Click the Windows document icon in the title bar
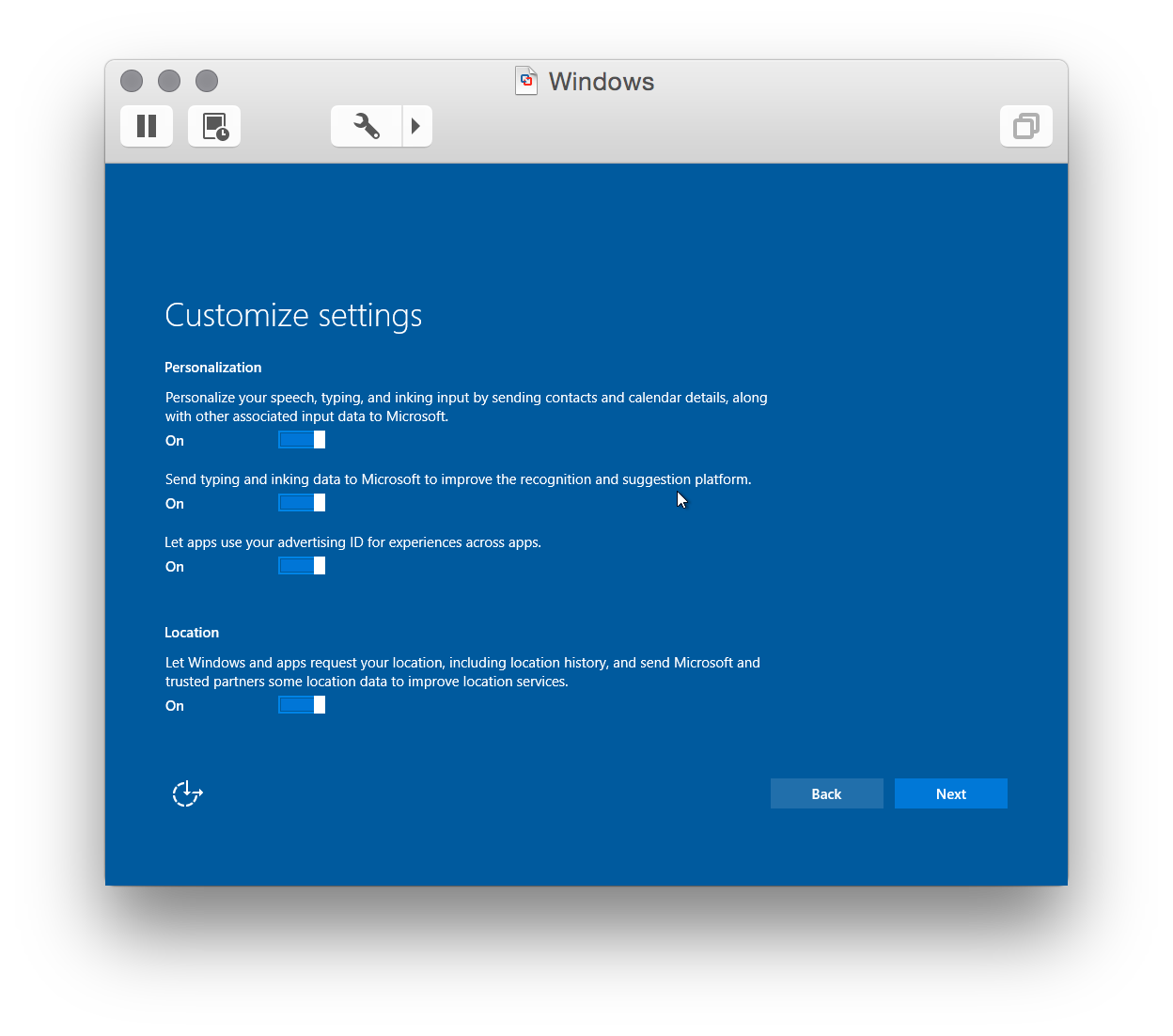The height and width of the screenshot is (1036, 1173). pos(526,81)
